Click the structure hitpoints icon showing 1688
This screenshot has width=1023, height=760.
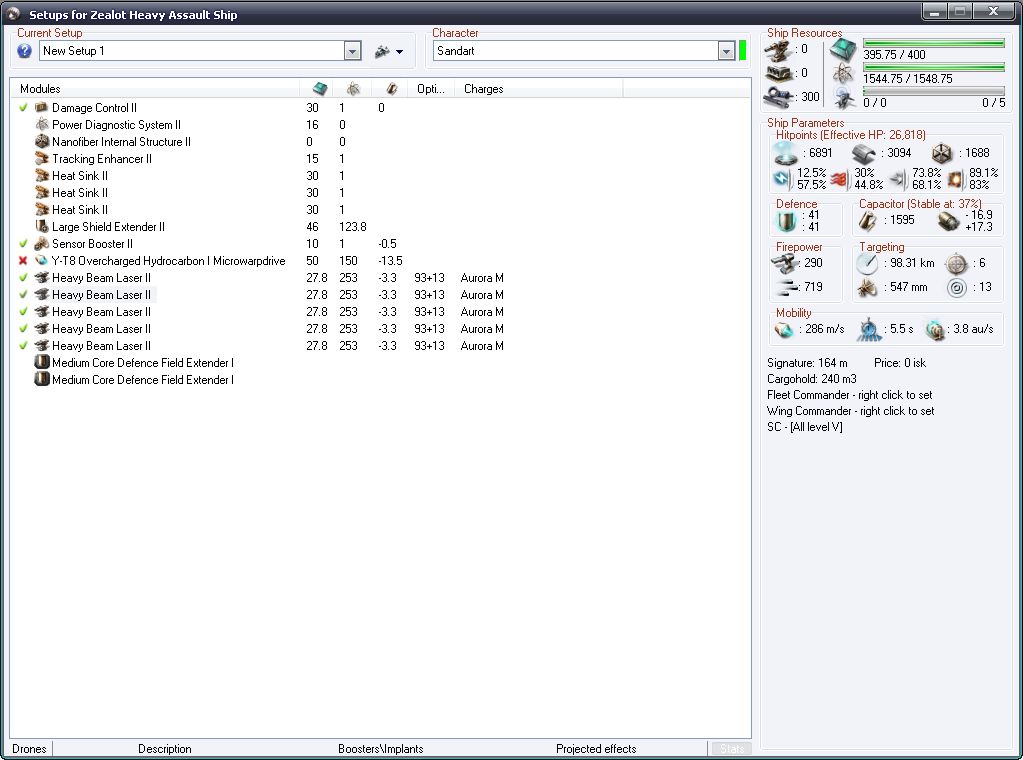[941, 153]
